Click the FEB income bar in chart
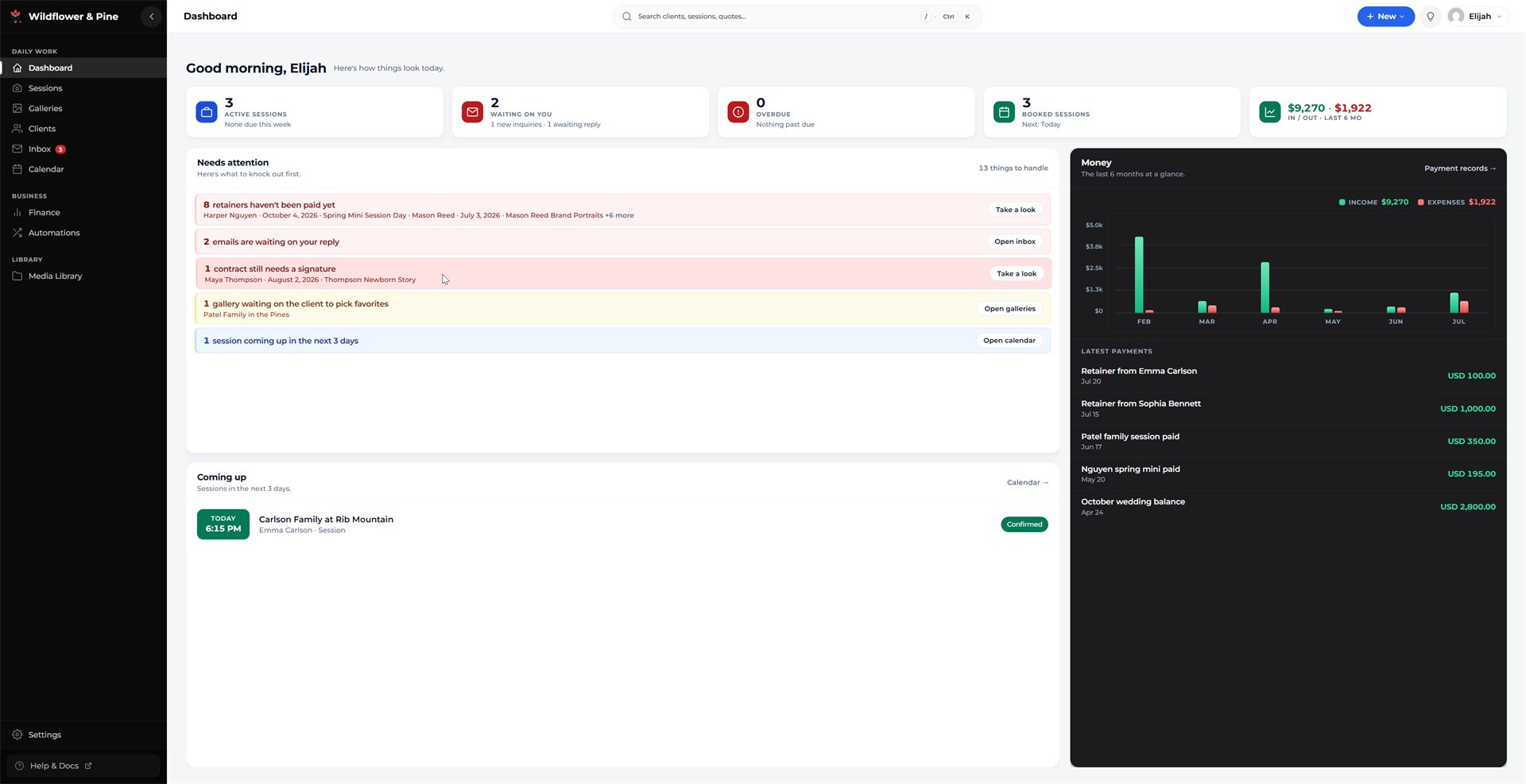This screenshot has width=1526, height=784. [1139, 274]
